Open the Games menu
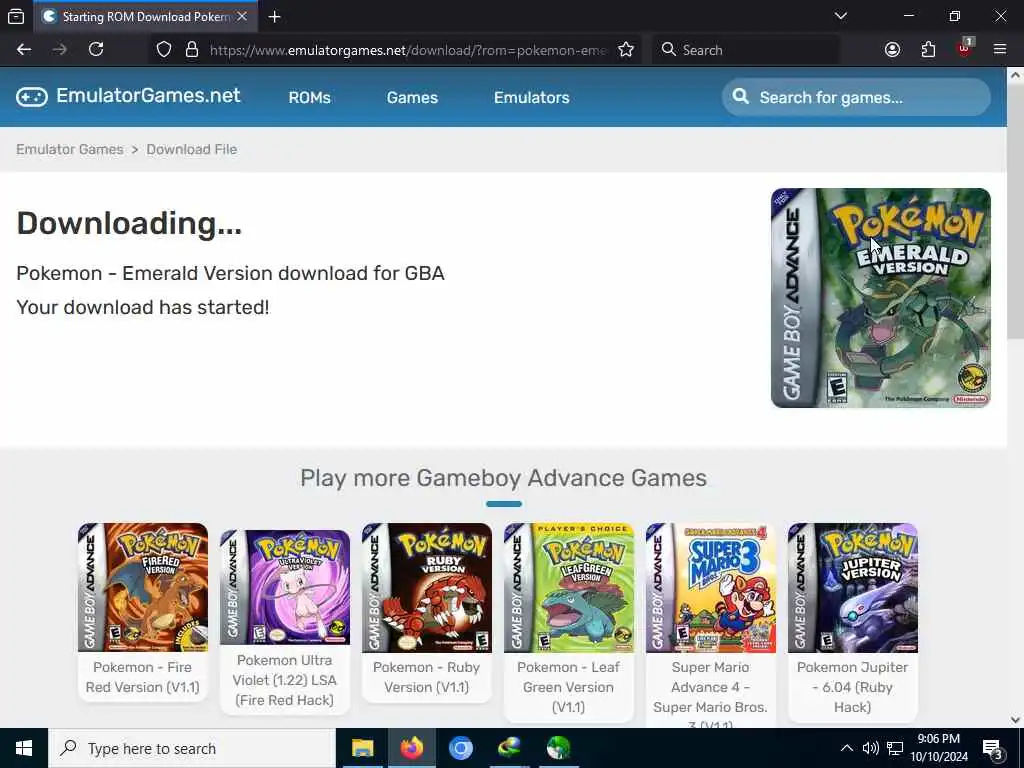Image resolution: width=1024 pixels, height=768 pixels. pos(412,97)
